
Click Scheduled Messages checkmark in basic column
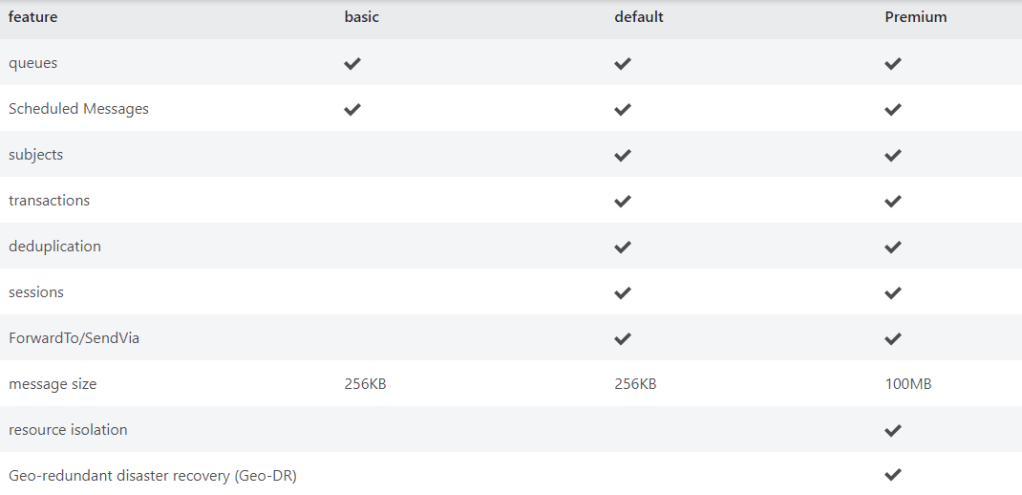[352, 109]
